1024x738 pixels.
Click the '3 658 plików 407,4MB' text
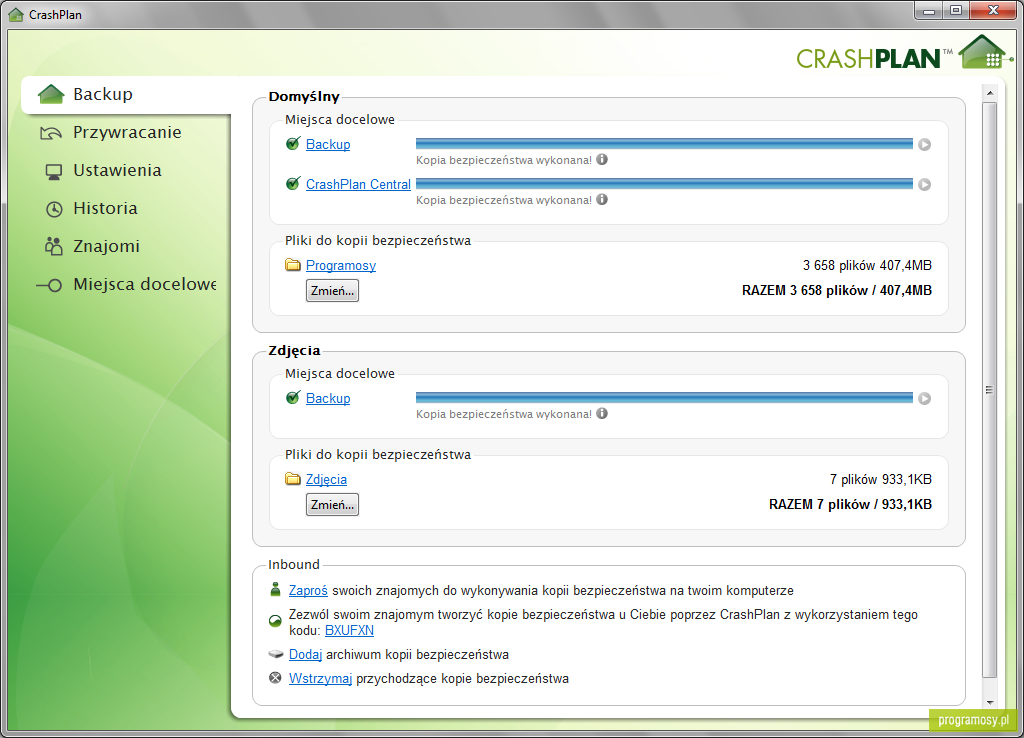point(867,265)
